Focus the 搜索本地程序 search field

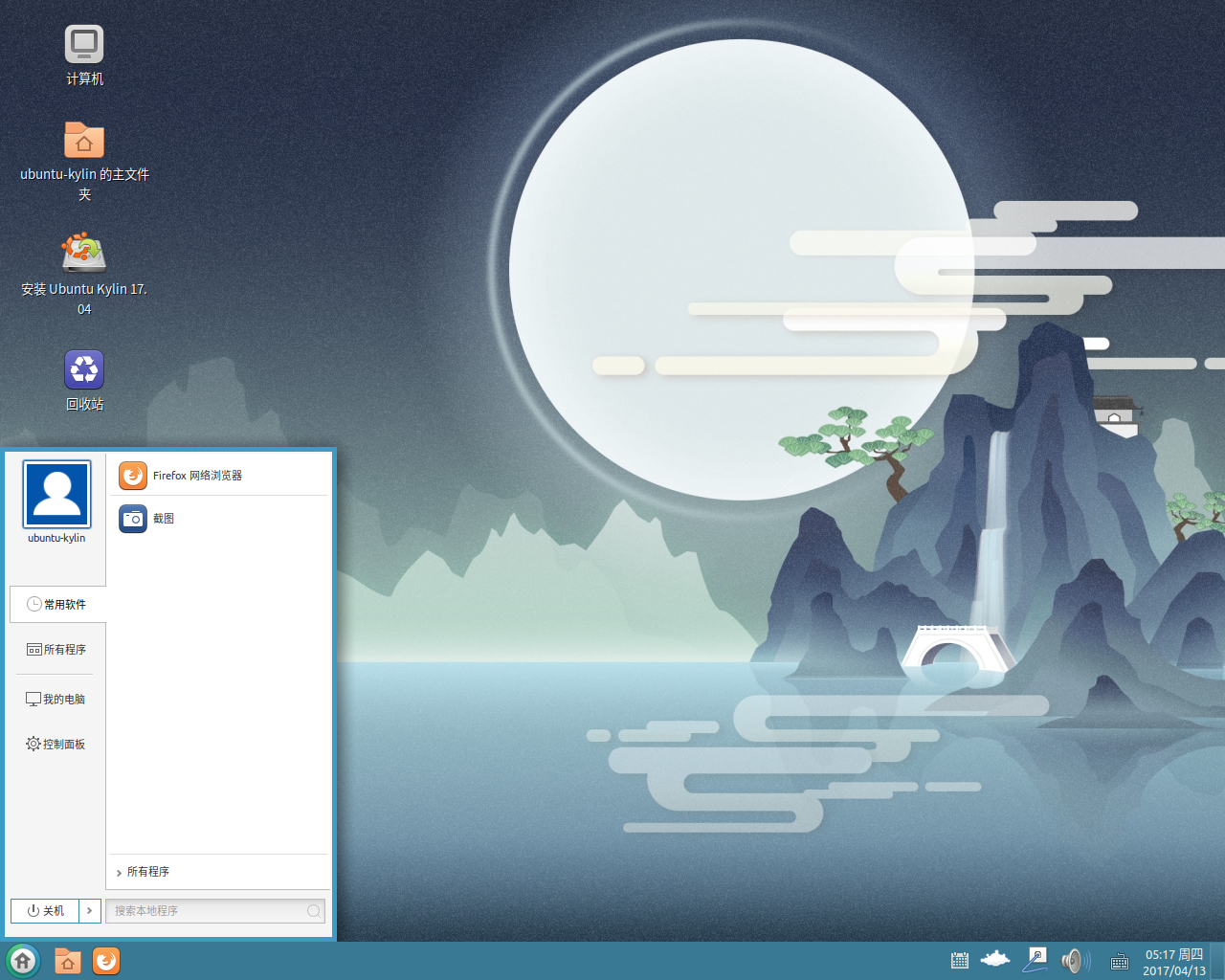[x=215, y=911]
